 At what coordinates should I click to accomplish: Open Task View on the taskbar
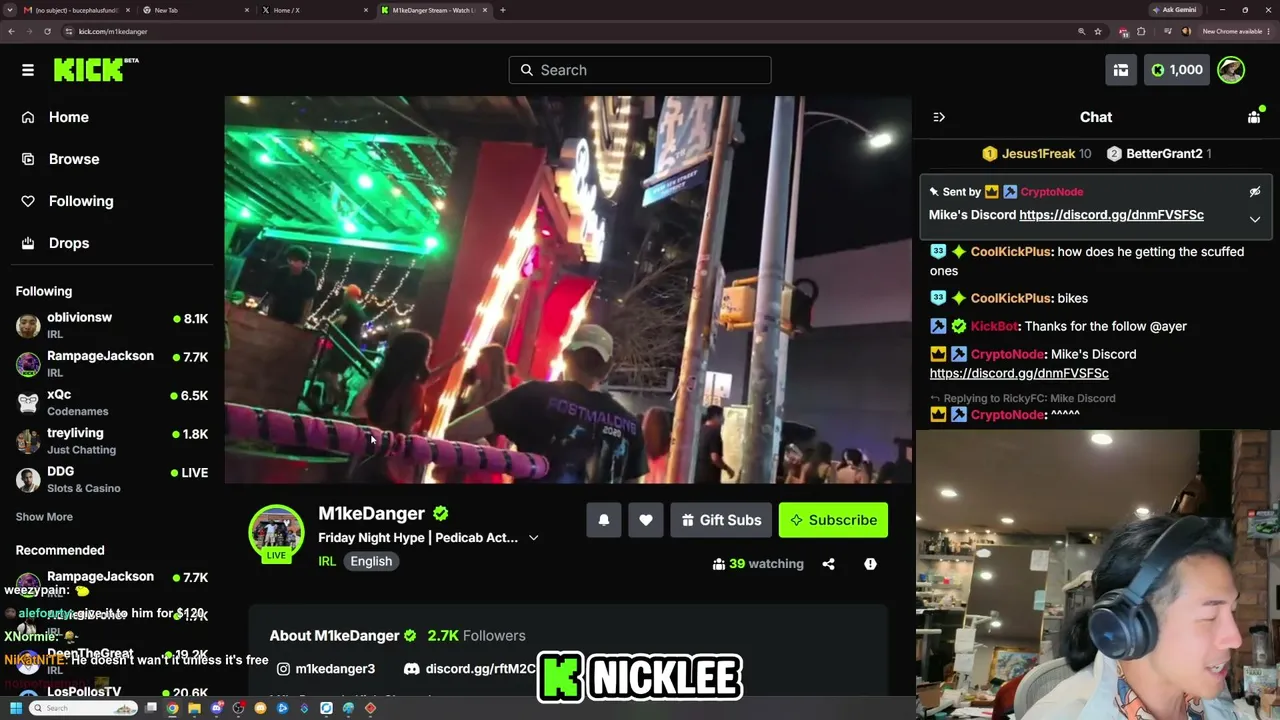151,708
